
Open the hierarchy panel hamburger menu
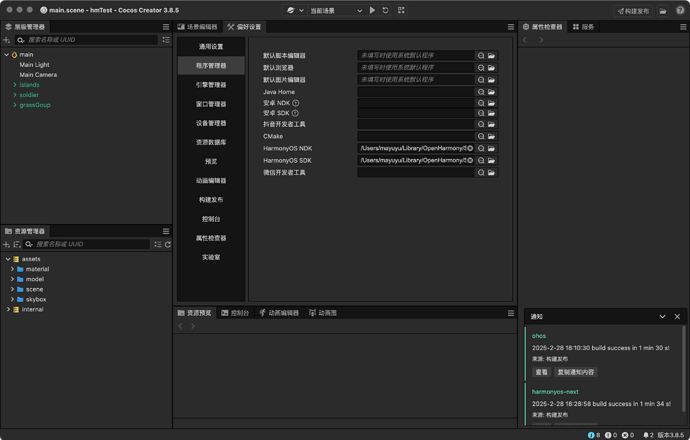pyautogui.click(x=166, y=27)
